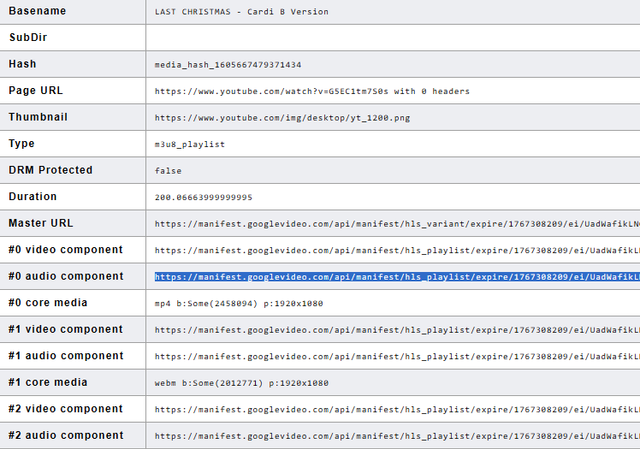
Task: Click the '#2 video component' label
Action: coord(66,409)
